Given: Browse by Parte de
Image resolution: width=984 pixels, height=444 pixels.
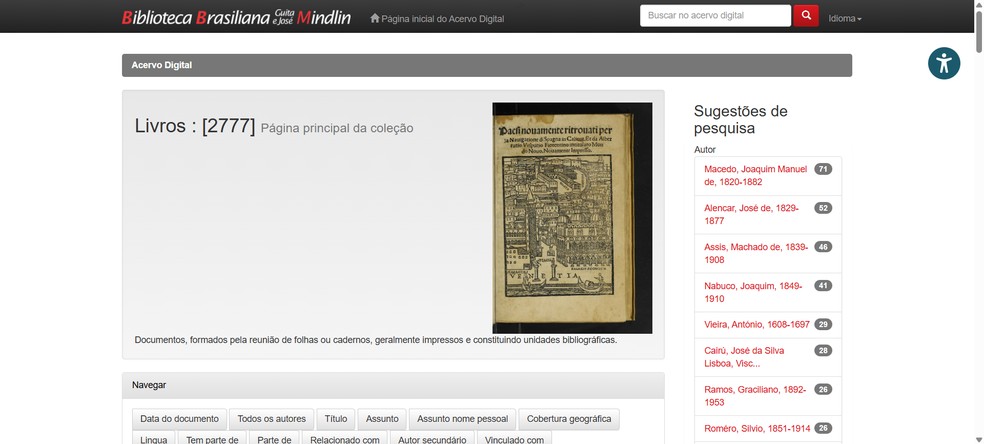Looking at the screenshot, I should [274, 439].
